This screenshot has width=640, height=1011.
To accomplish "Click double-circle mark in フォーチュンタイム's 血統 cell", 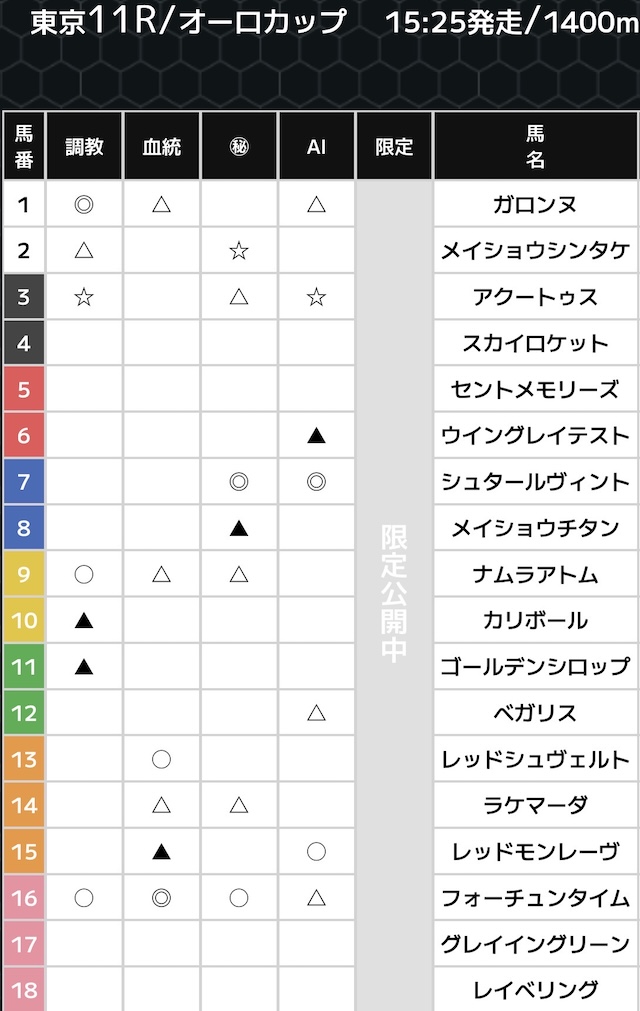I will pos(161,897).
